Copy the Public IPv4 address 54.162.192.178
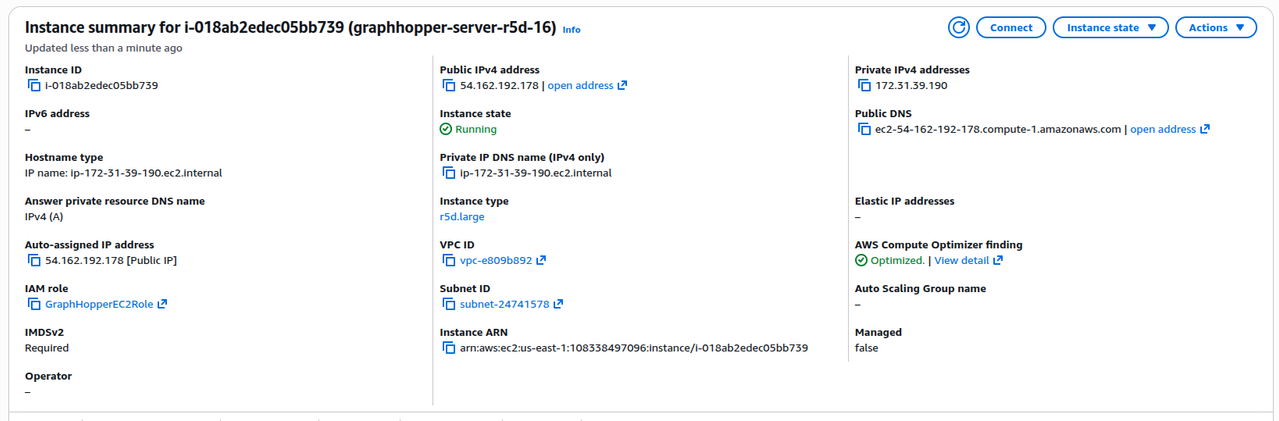The height and width of the screenshot is (421, 1279). click(x=449, y=86)
